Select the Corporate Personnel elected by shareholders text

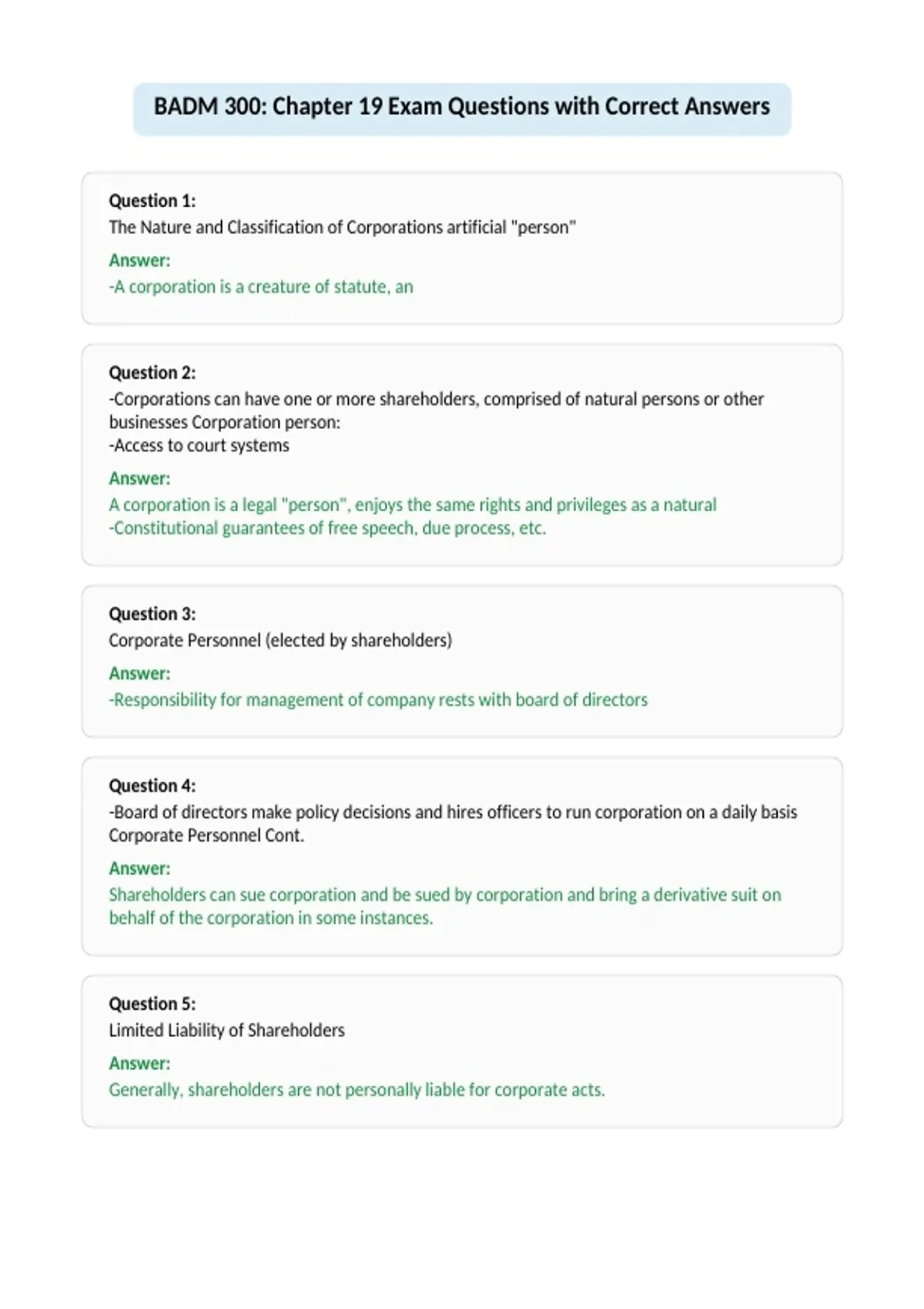click(280, 640)
